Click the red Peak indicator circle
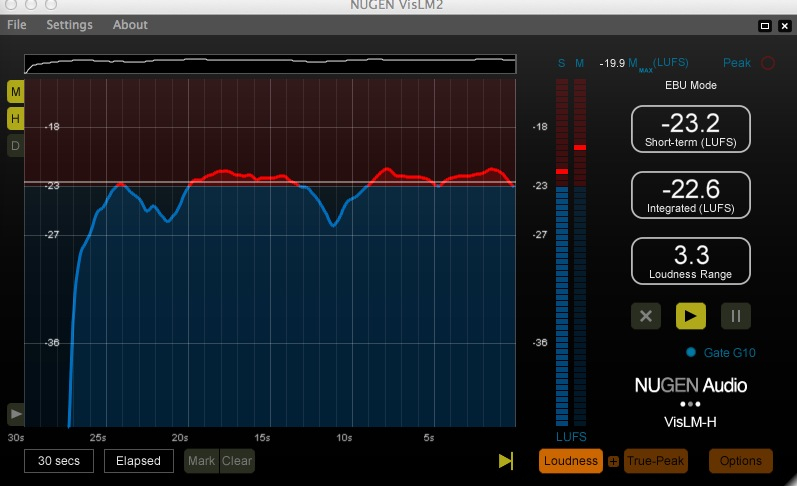Screen dimensions: 797x486 pos(768,63)
